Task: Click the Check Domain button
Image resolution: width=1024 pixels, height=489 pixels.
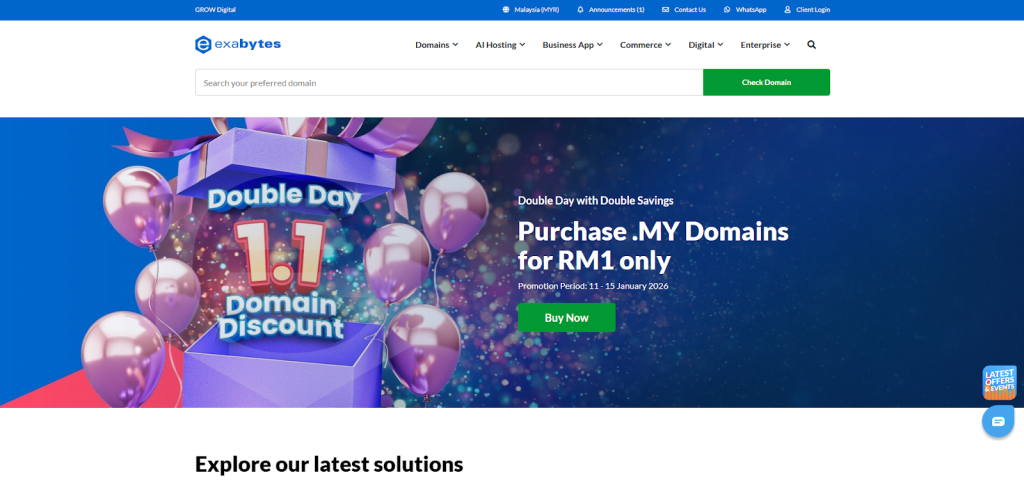Action: coord(766,82)
